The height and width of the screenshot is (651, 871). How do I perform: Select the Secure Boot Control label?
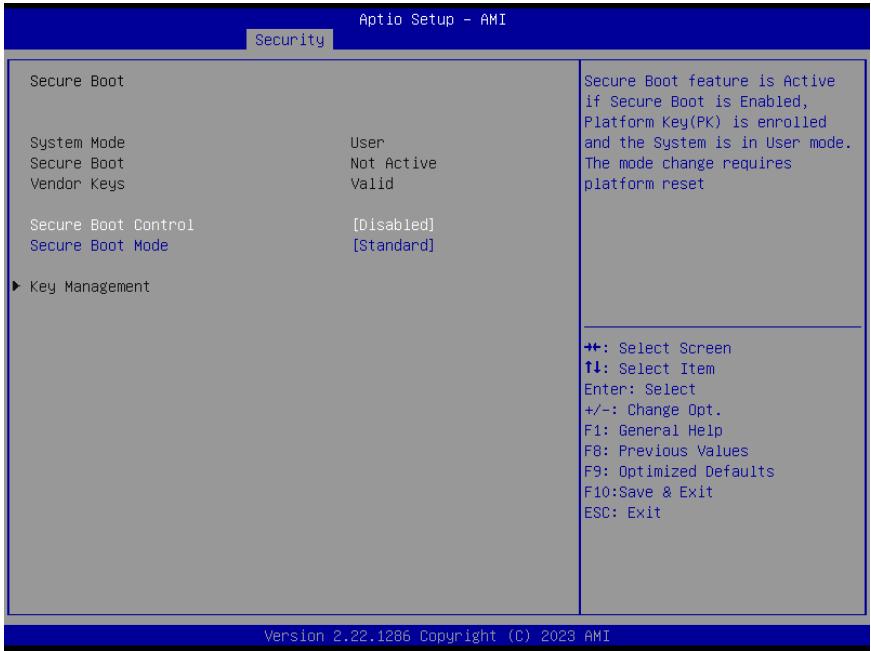point(112,224)
